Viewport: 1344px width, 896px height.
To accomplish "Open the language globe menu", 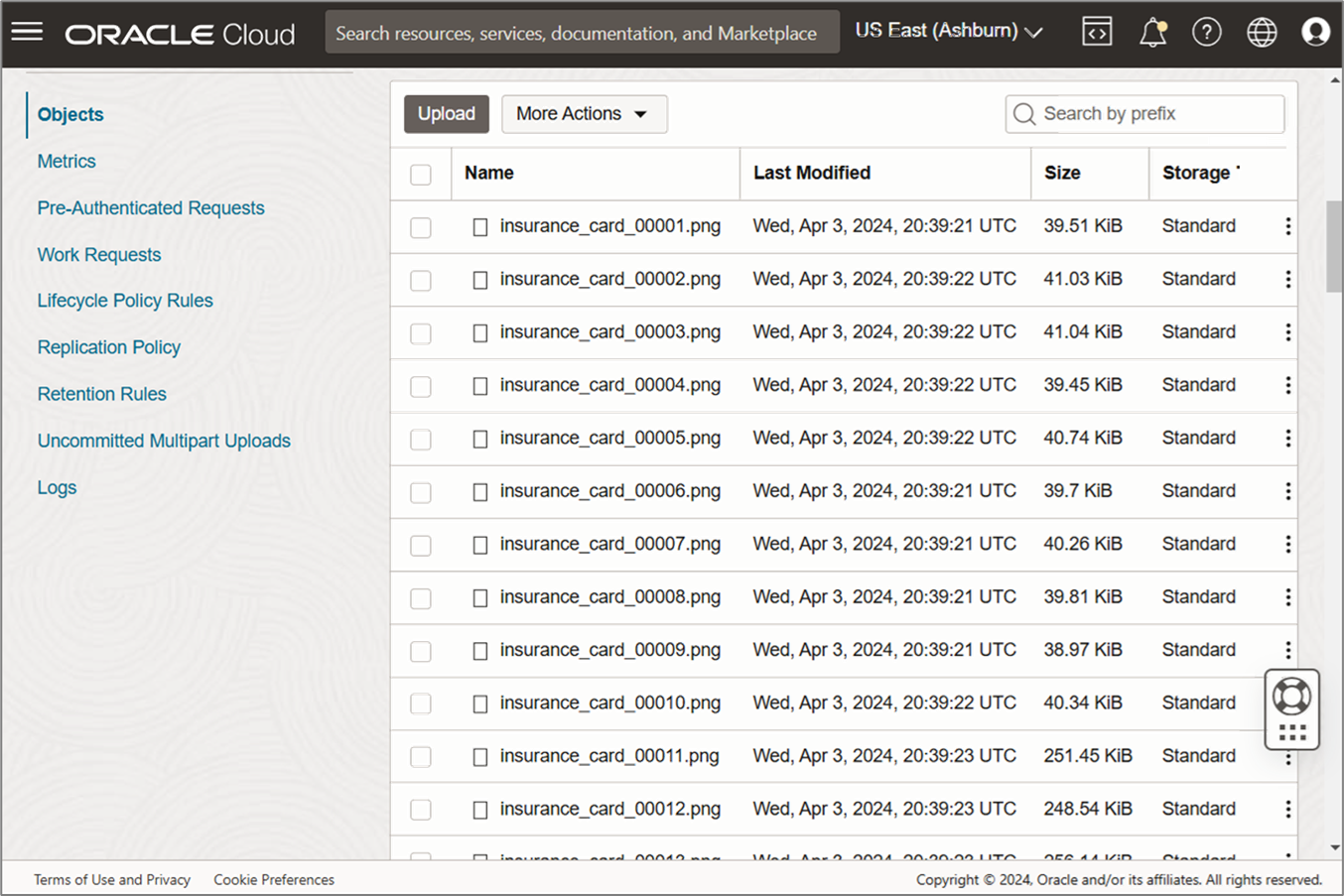I will [1262, 32].
